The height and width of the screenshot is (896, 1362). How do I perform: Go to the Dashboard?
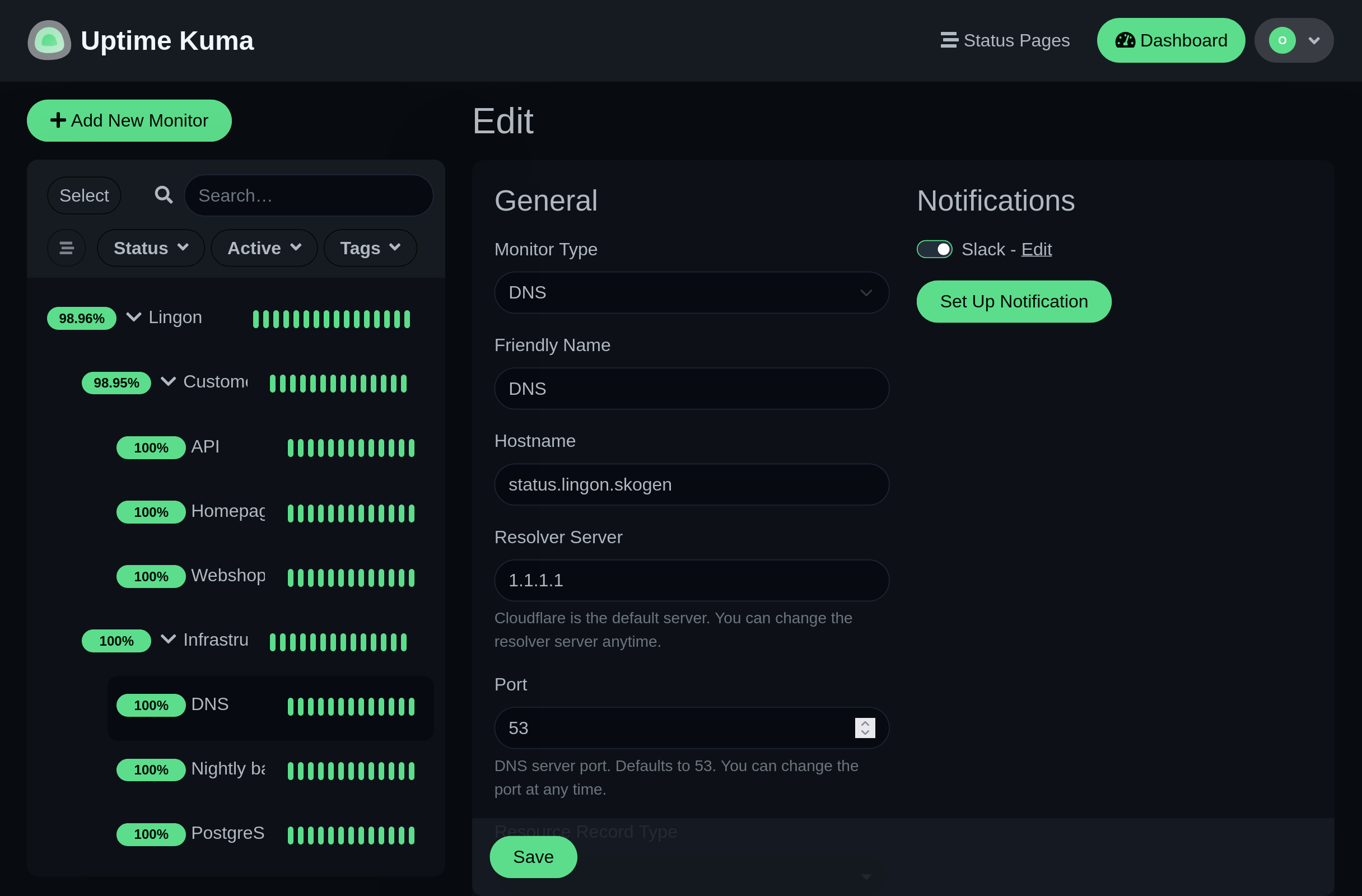click(x=1170, y=41)
